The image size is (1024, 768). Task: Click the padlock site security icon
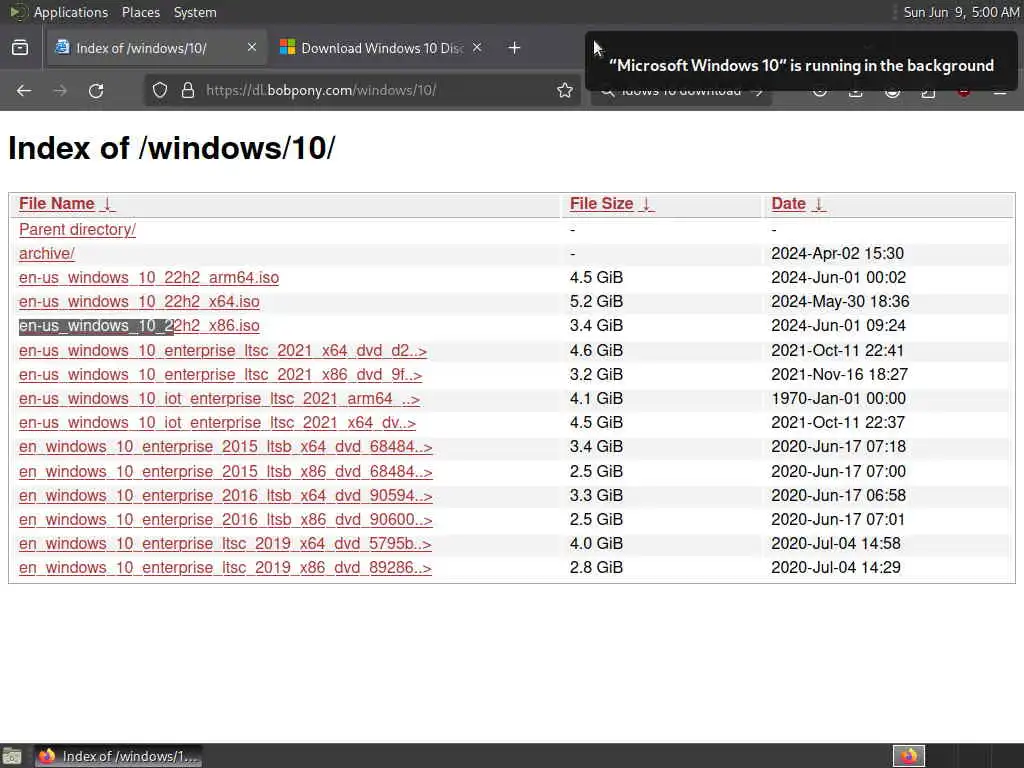[x=188, y=90]
